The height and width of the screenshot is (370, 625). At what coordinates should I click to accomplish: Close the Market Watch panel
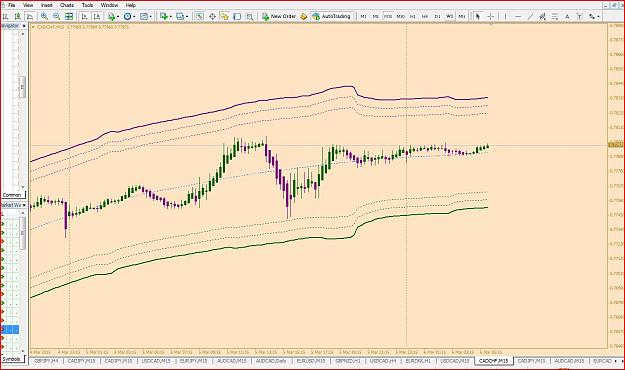24,205
